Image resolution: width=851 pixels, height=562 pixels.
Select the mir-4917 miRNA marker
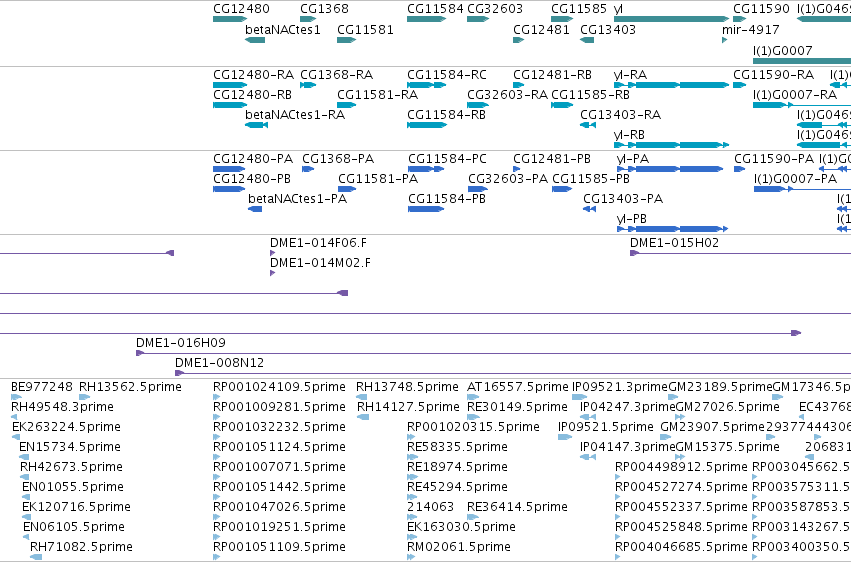[x=725, y=40]
